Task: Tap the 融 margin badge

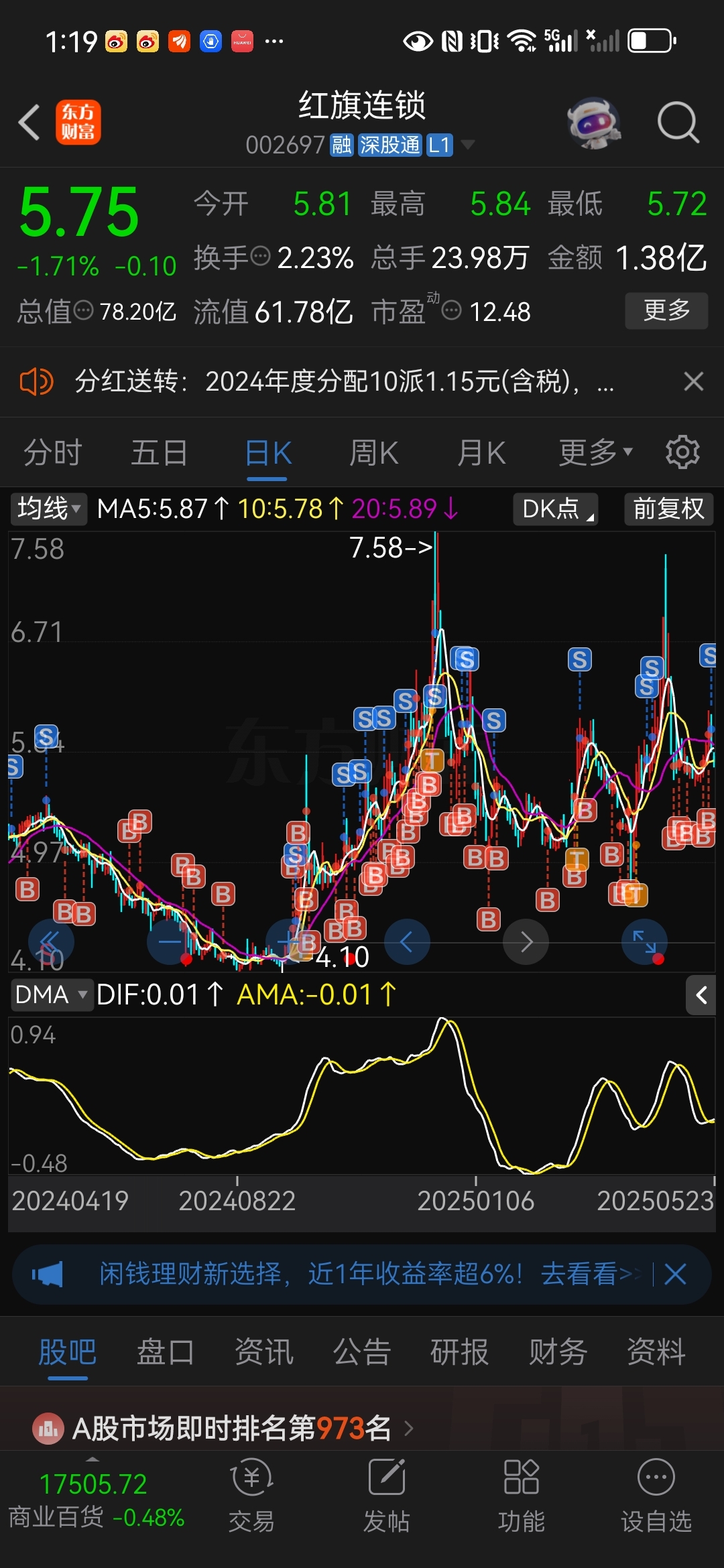Action: point(342,145)
